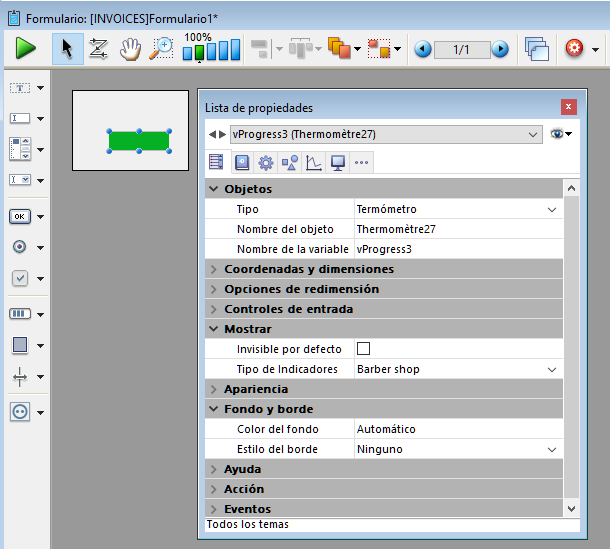Select the radio button object tool

[x=20, y=247]
